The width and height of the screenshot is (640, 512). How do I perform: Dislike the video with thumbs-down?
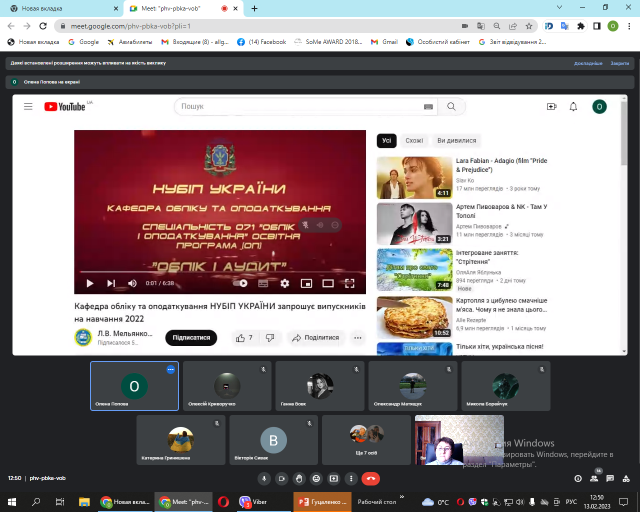click(x=270, y=338)
